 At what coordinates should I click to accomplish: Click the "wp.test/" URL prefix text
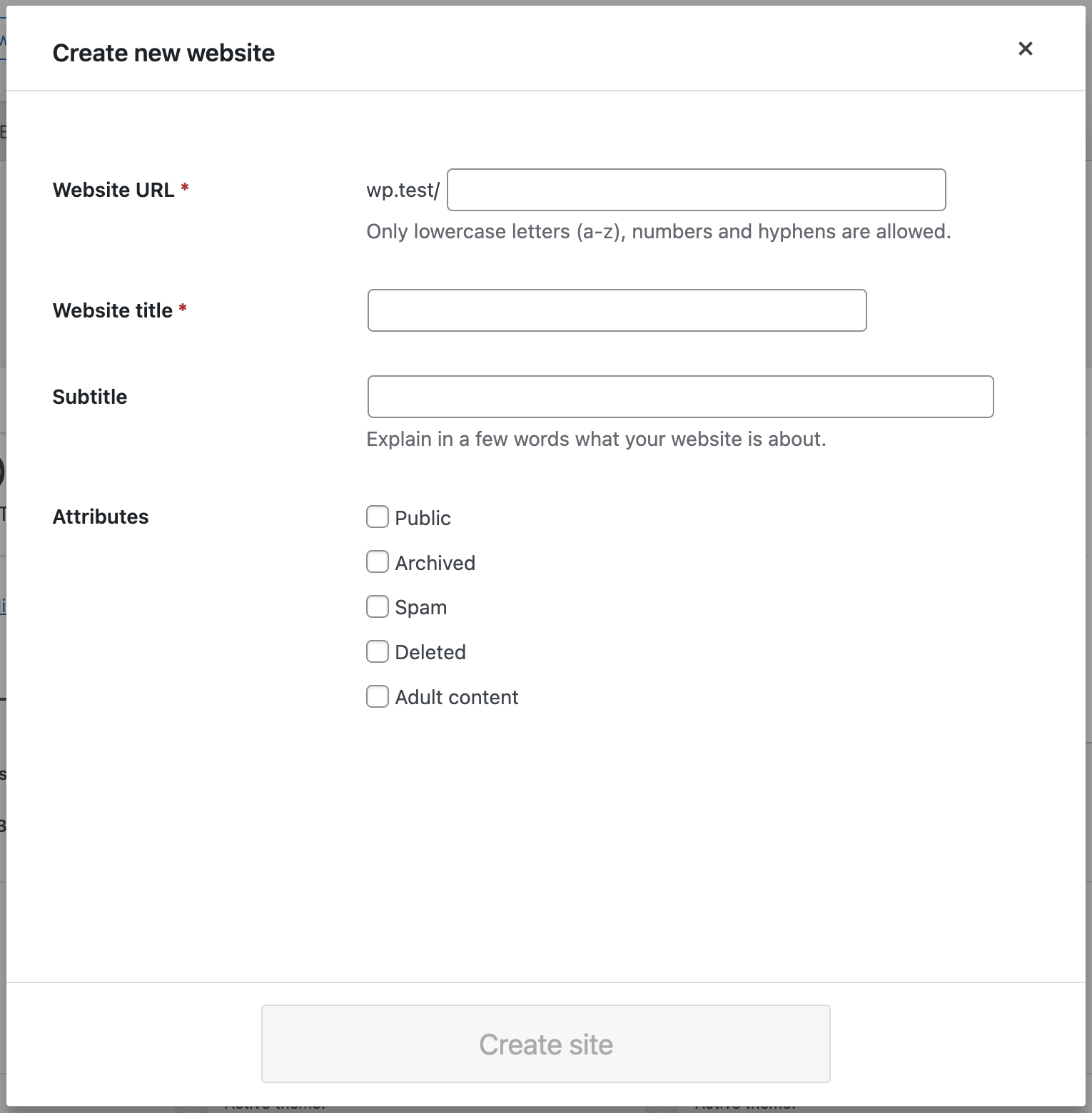[403, 190]
